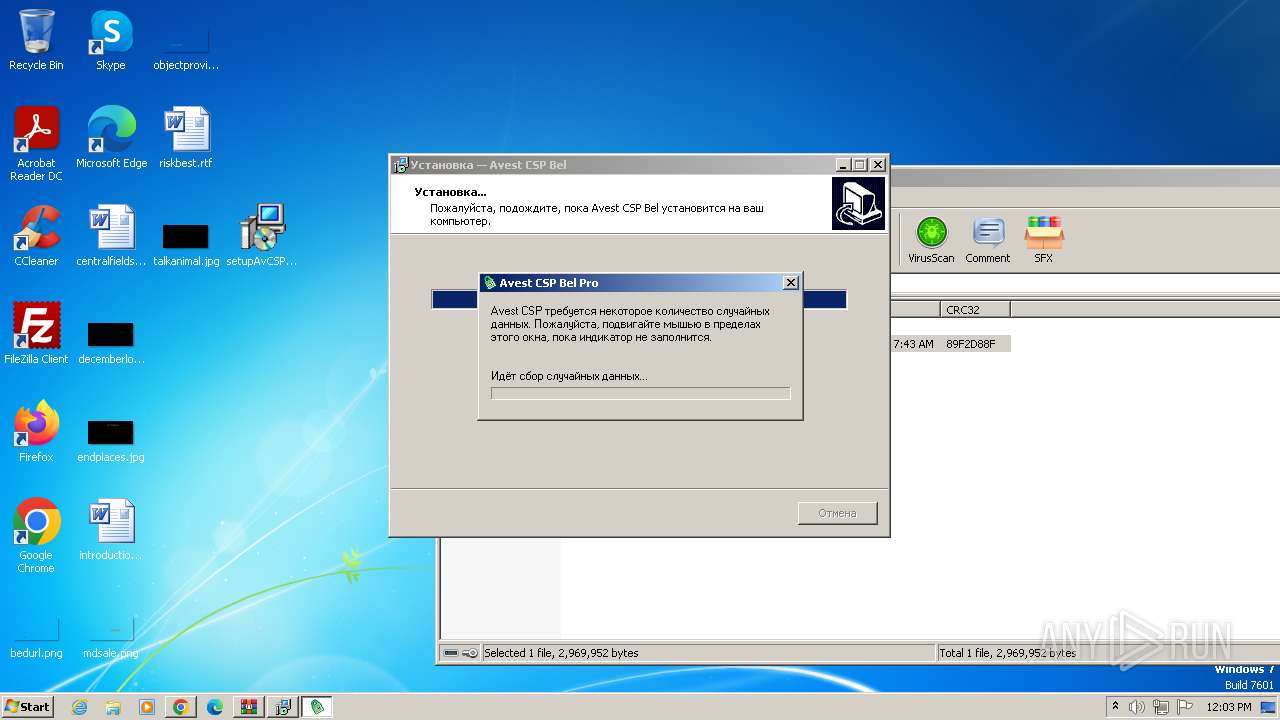
Task: Click the installer progress bar
Action: point(639,299)
